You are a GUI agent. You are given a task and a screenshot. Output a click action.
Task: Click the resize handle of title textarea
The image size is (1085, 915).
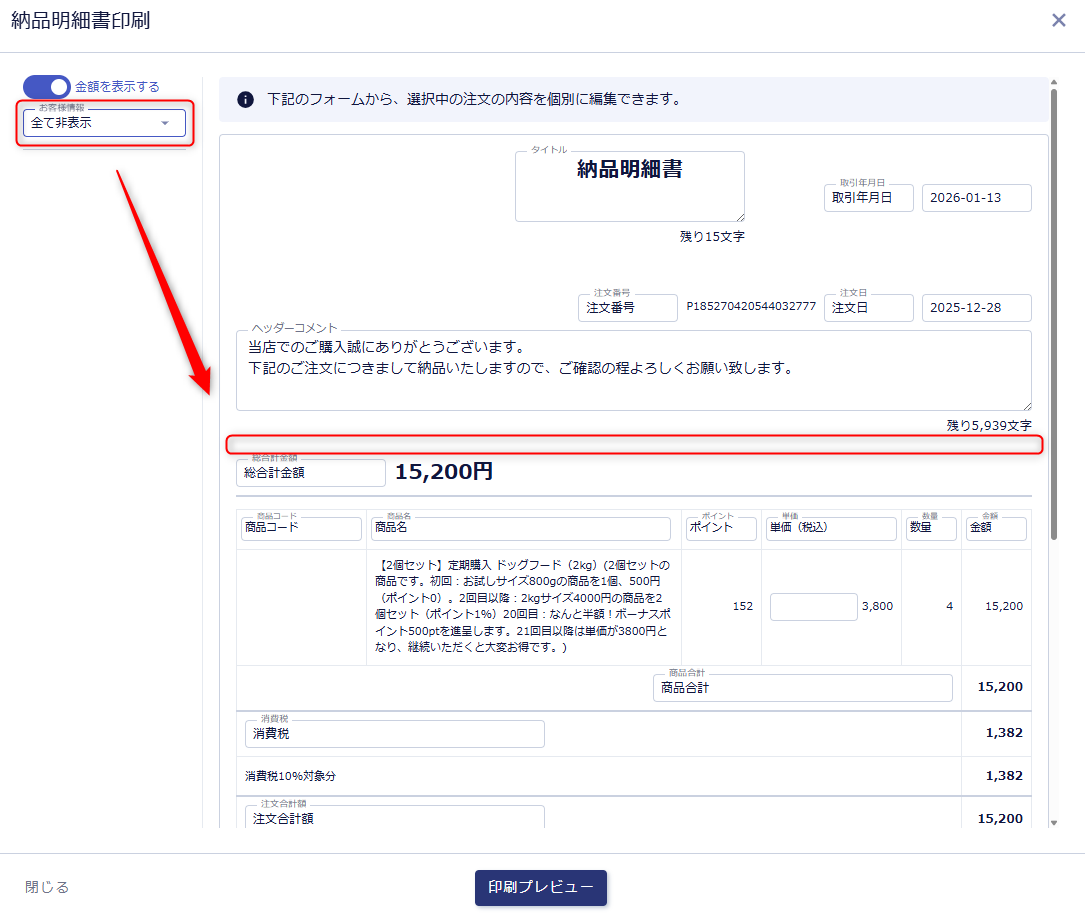pos(740,217)
